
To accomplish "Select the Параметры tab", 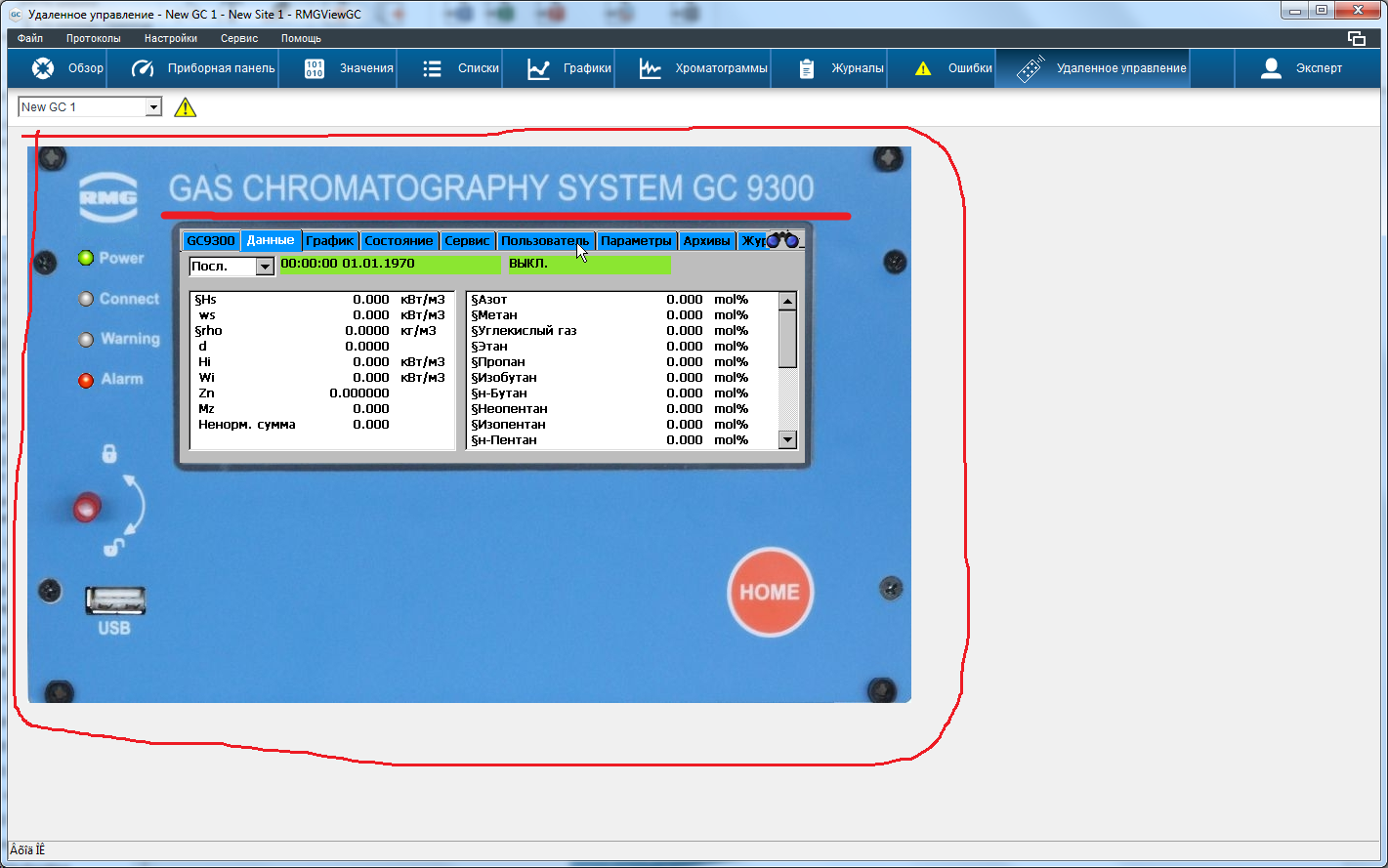I will pyautogui.click(x=636, y=240).
